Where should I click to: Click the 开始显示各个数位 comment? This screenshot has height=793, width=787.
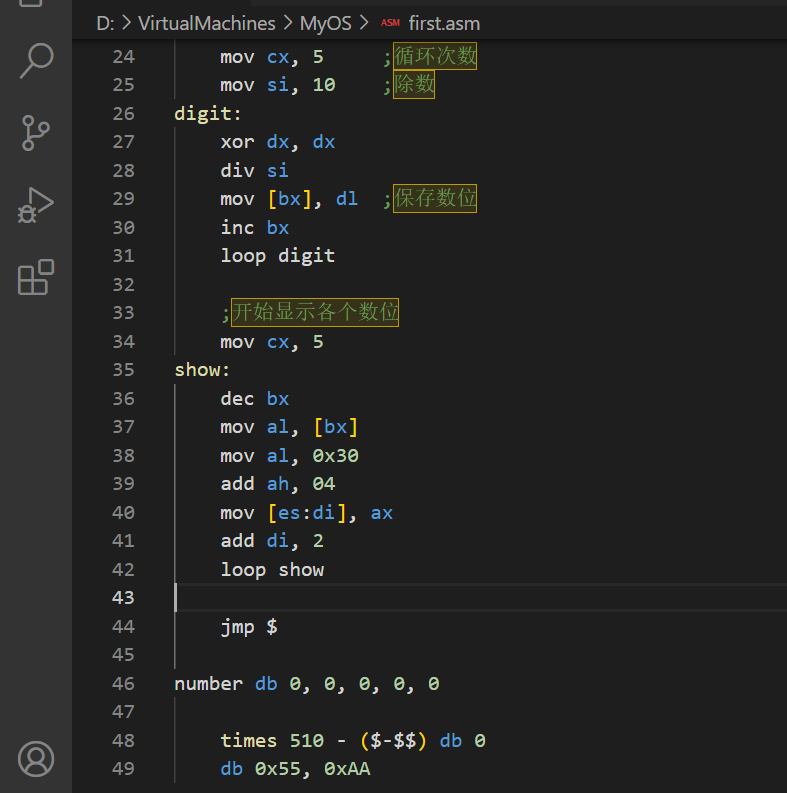tap(315, 313)
